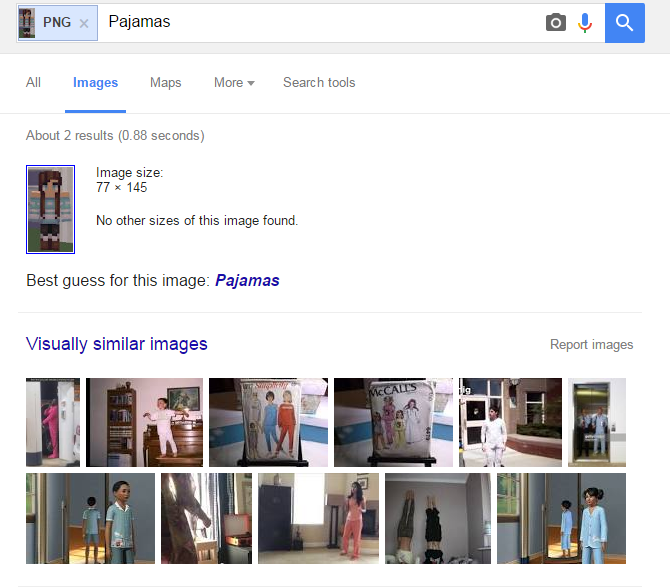Image resolution: width=670 pixels, height=588 pixels.
Task: Open the McCall's sewing pattern image
Action: tap(393, 422)
